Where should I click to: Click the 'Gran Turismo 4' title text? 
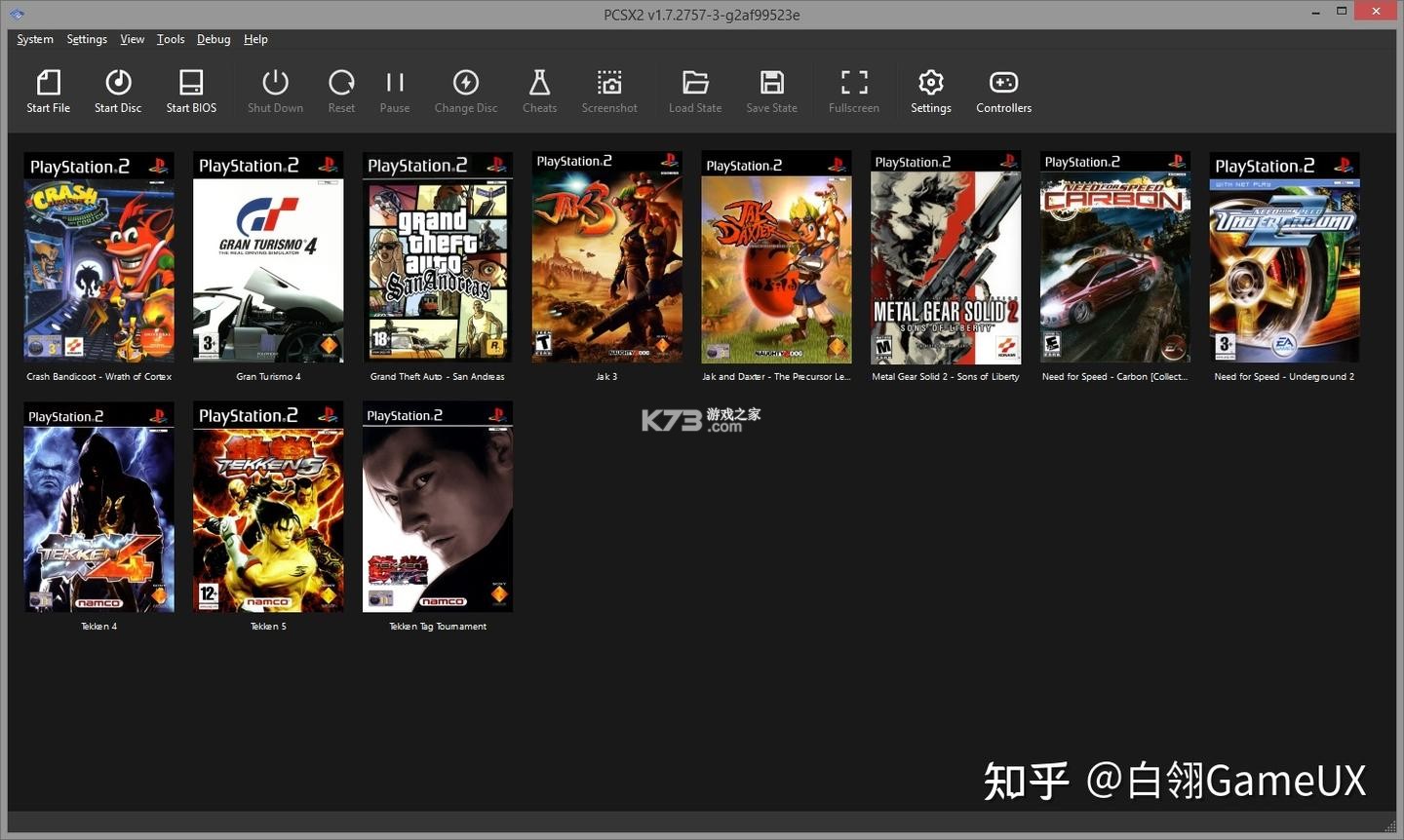click(268, 376)
